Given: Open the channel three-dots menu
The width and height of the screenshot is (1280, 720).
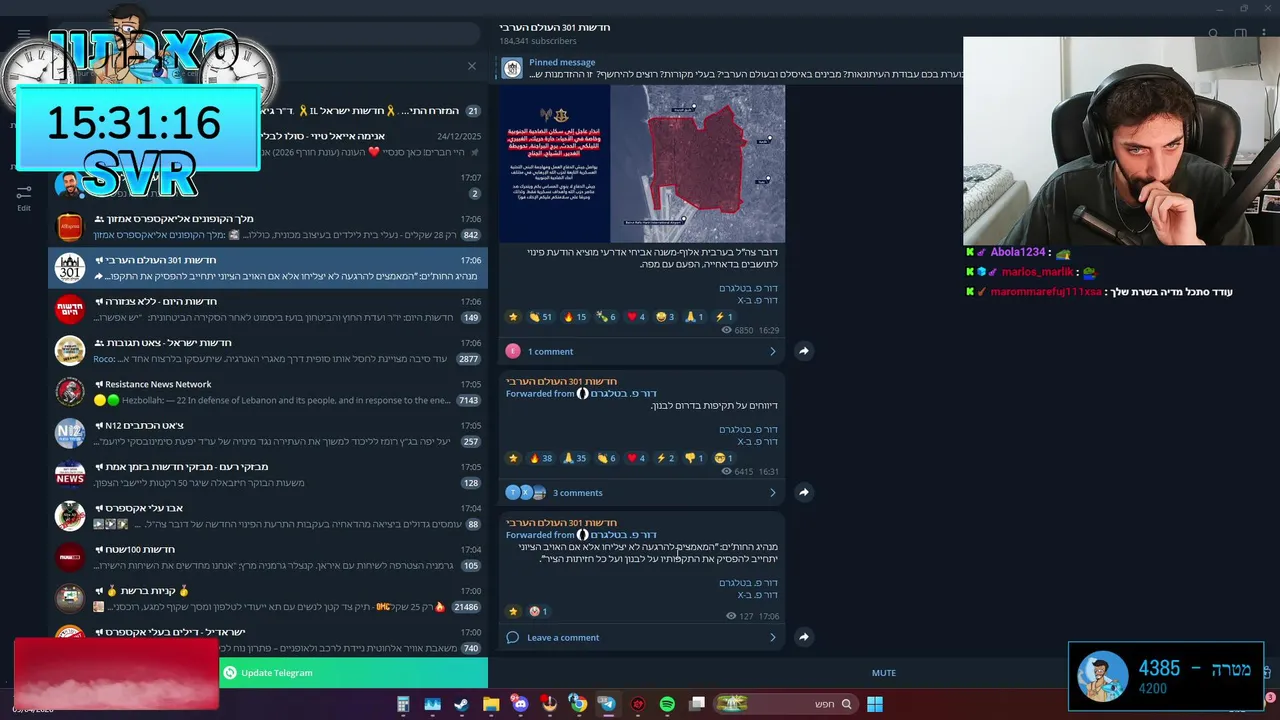Looking at the screenshot, I should click(x=1265, y=34).
